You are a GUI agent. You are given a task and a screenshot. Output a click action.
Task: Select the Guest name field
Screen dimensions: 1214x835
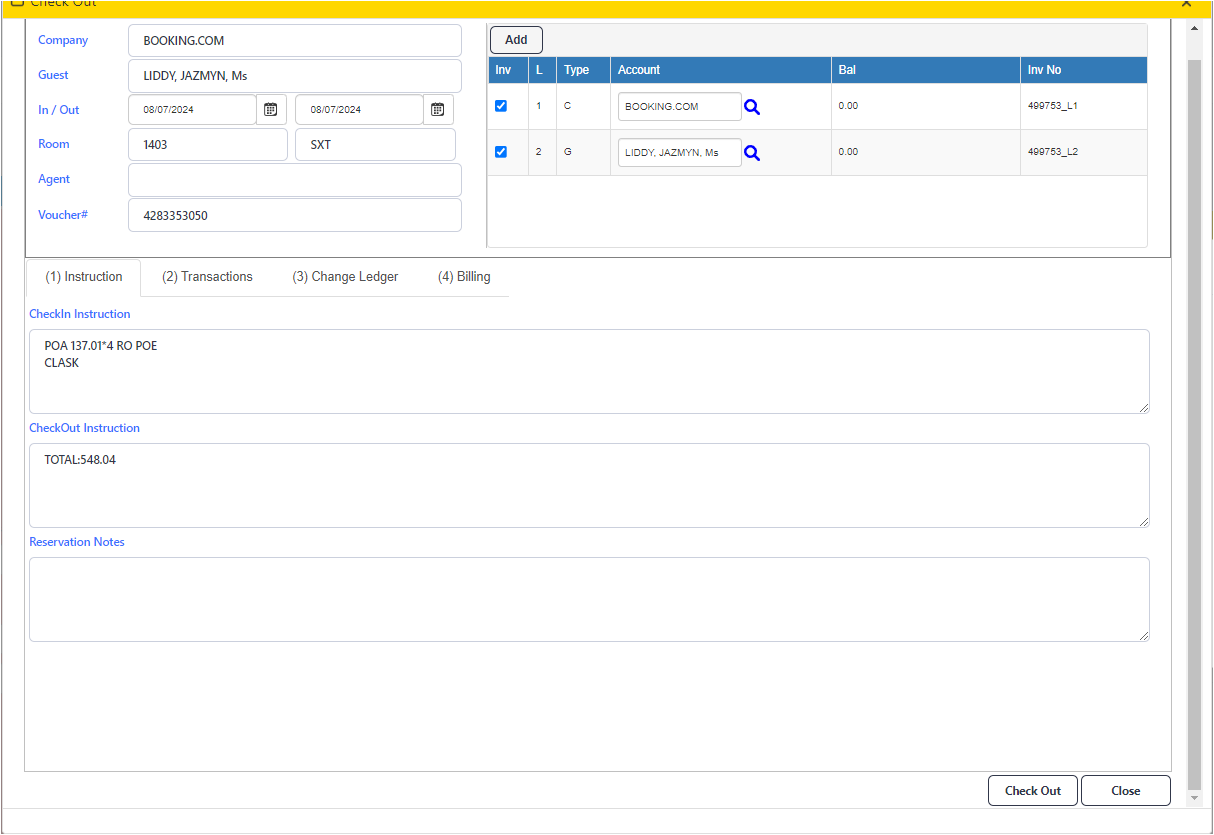295,76
